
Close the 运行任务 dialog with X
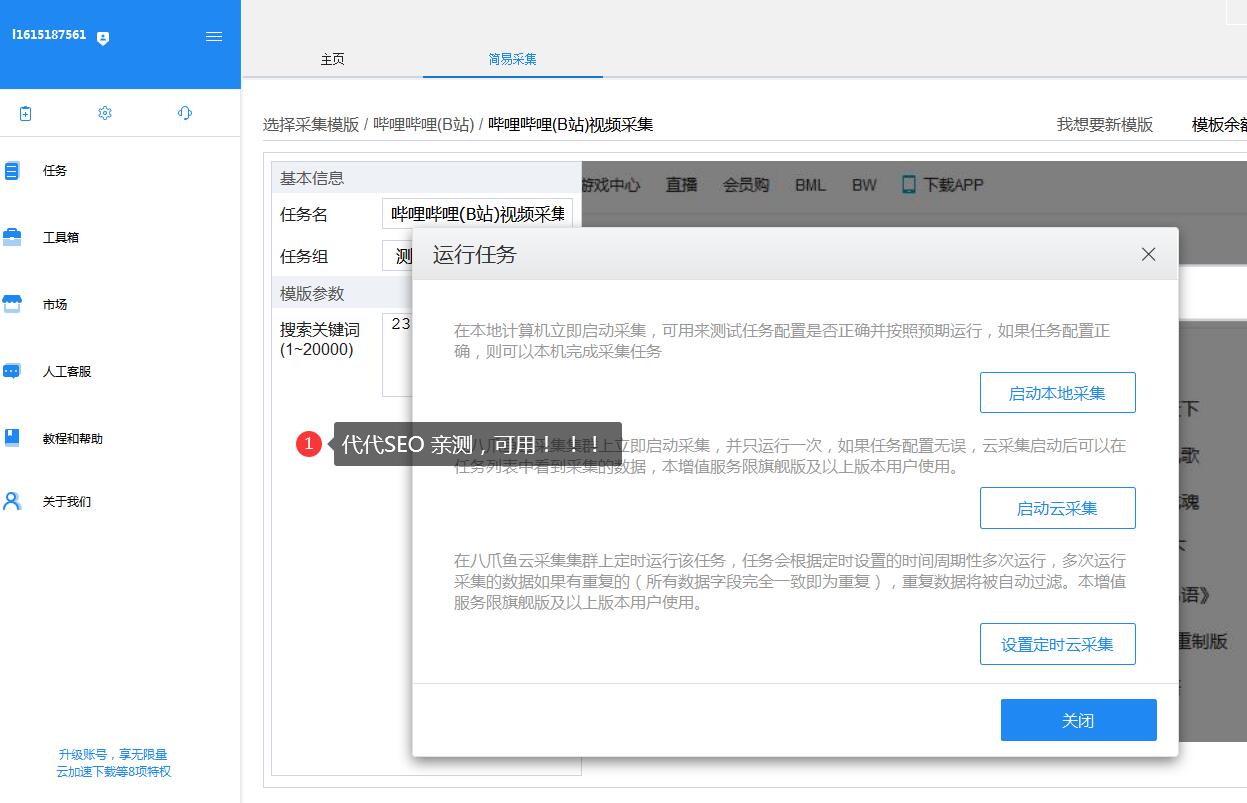click(x=1148, y=254)
